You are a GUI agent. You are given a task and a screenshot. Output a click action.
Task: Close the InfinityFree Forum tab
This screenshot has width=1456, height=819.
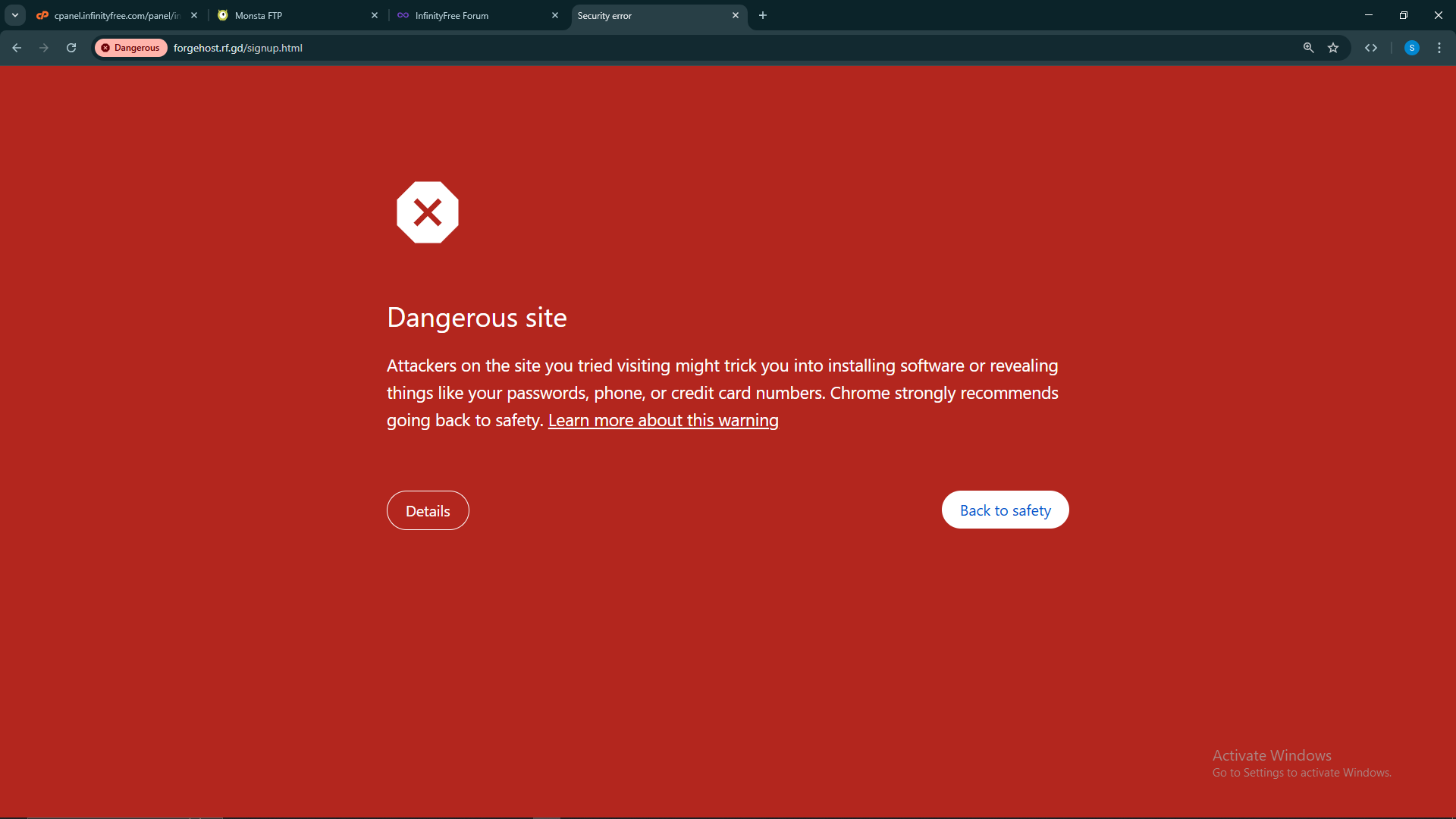pos(555,15)
